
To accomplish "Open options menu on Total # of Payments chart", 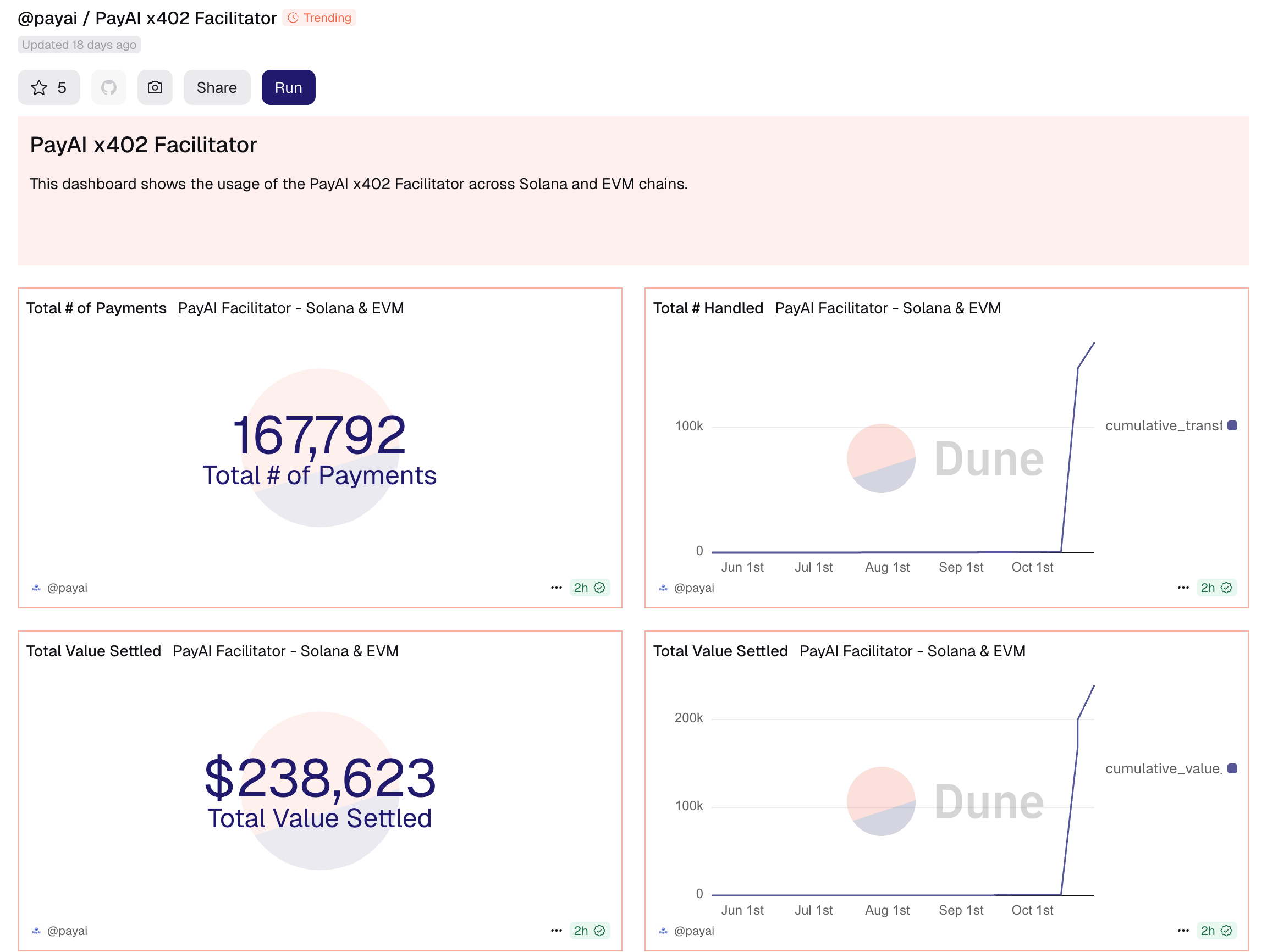I will (x=556, y=588).
